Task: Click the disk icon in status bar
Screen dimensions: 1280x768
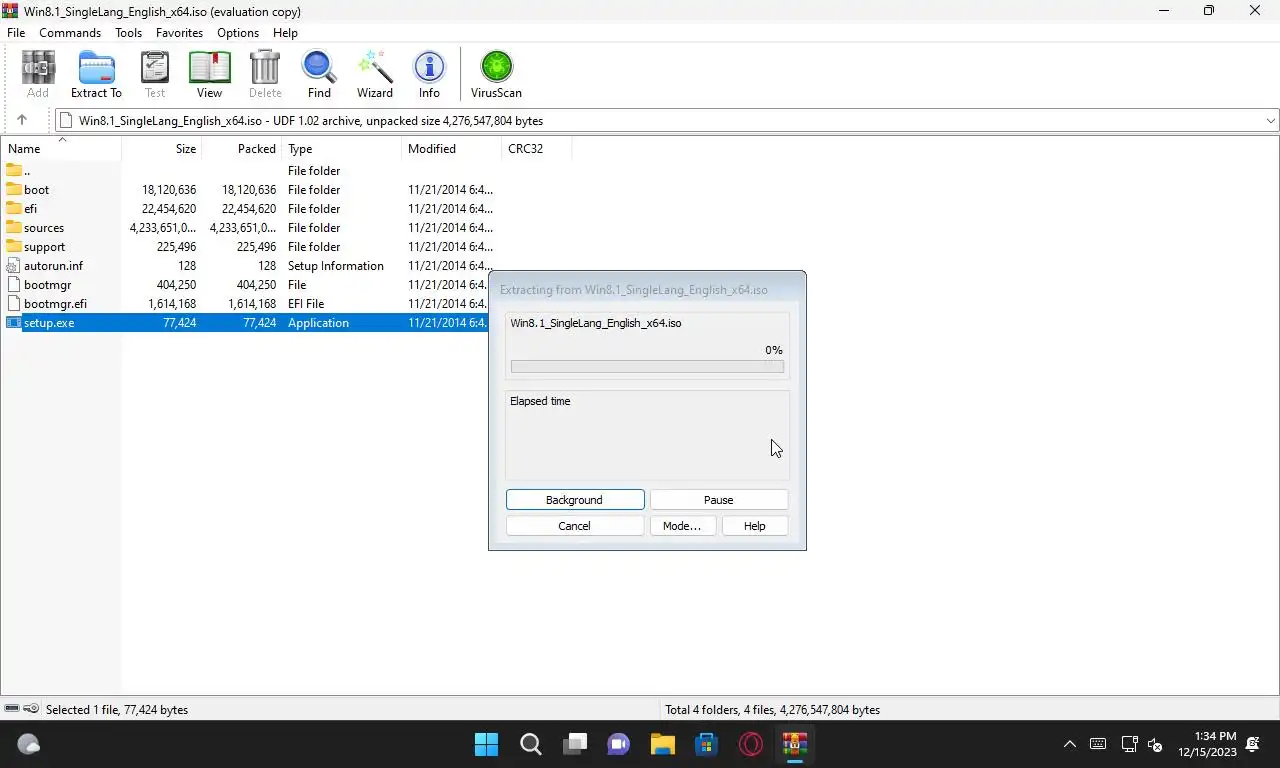Action: click(x=11, y=709)
